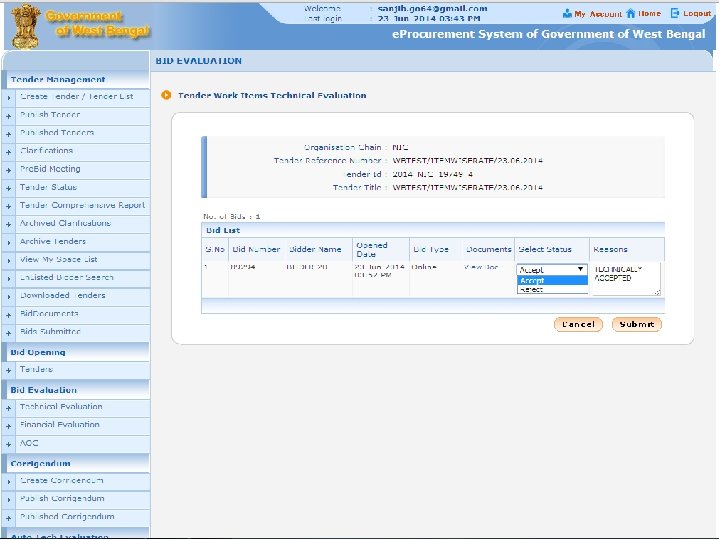
Task: Open Published Tenders menu item
Action: (x=57, y=133)
